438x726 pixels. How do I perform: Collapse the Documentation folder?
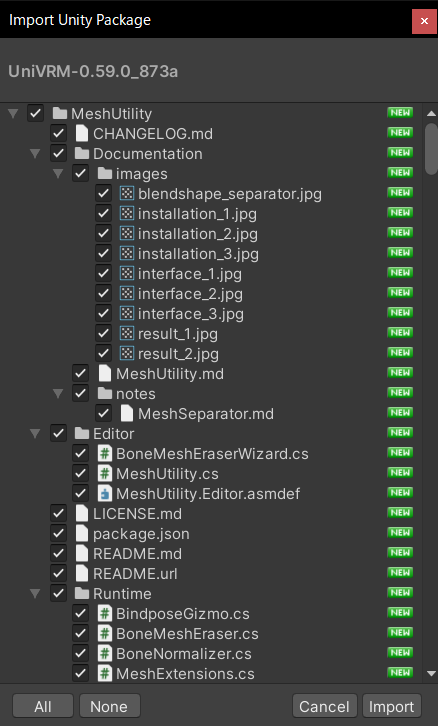[35, 153]
